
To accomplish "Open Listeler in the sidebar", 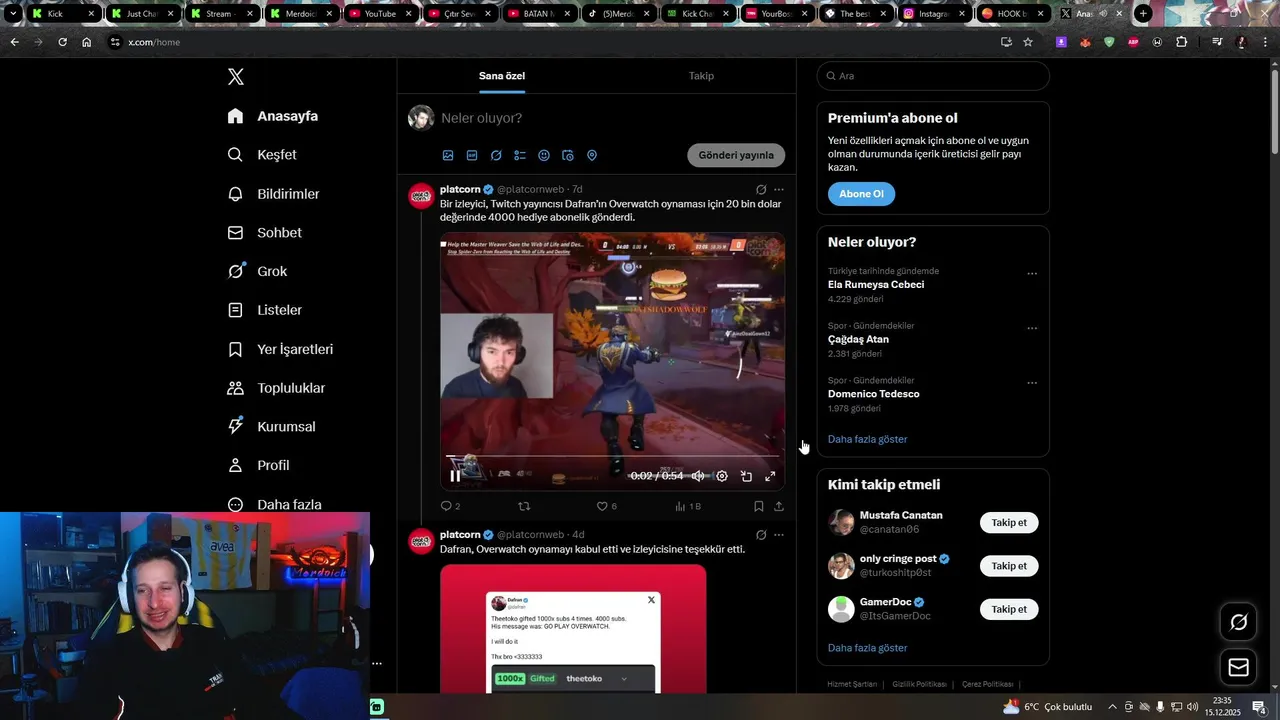I will coord(264,310).
